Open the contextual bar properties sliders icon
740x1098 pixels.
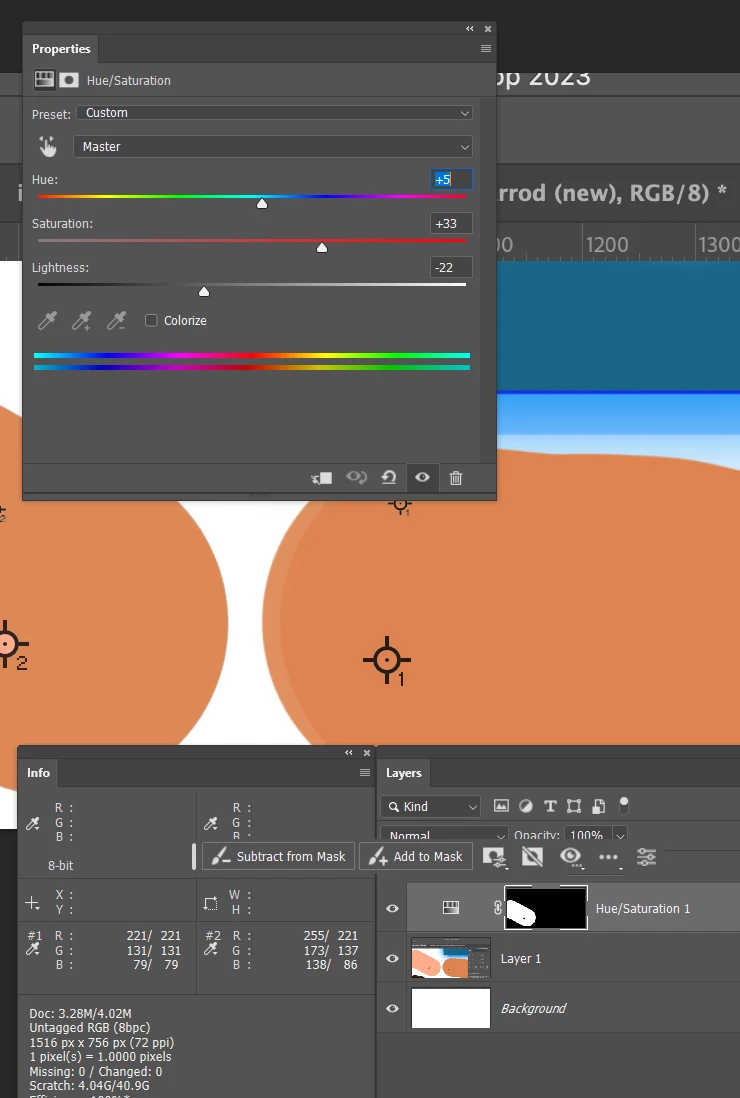pyautogui.click(x=646, y=856)
